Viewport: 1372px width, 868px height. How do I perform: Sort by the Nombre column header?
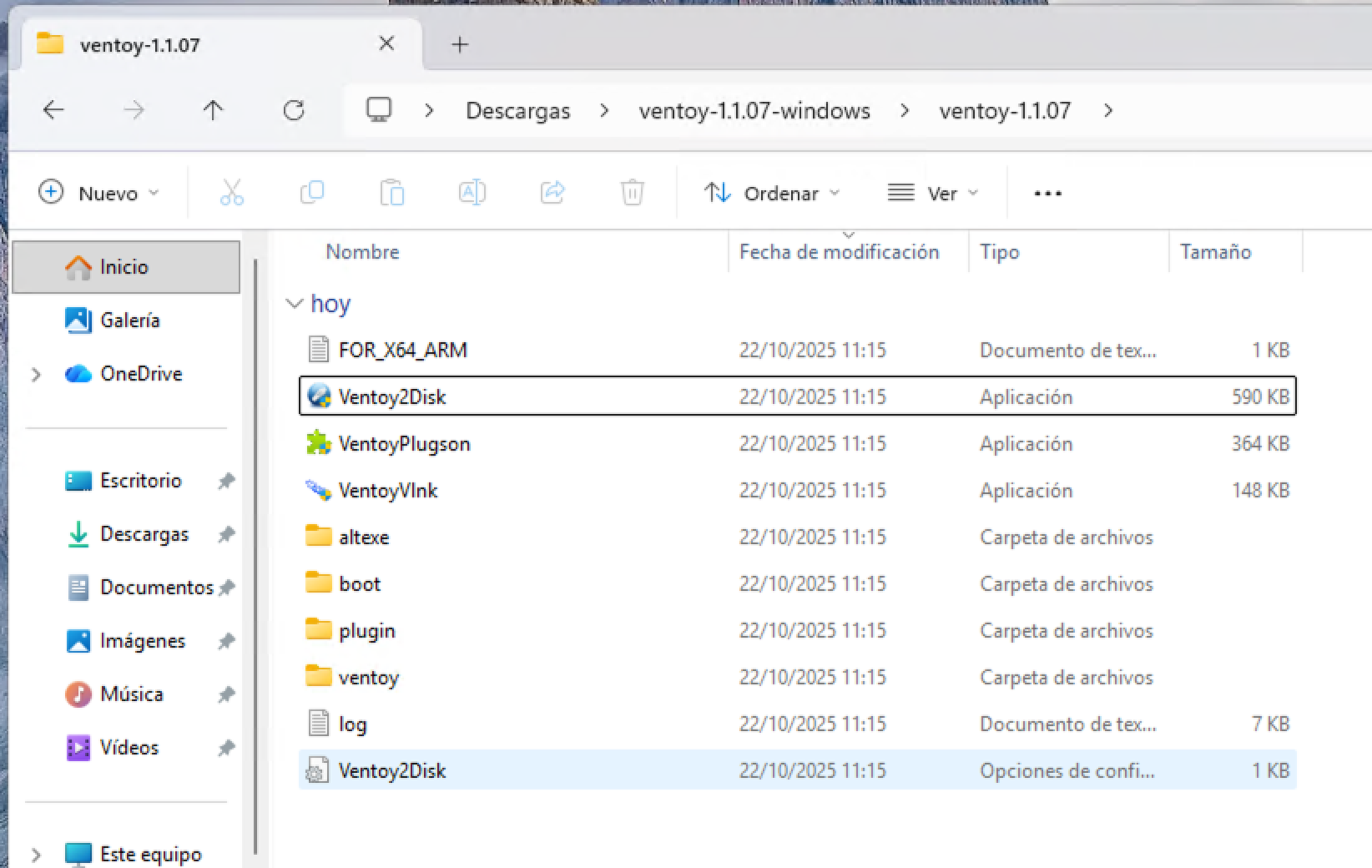point(362,252)
